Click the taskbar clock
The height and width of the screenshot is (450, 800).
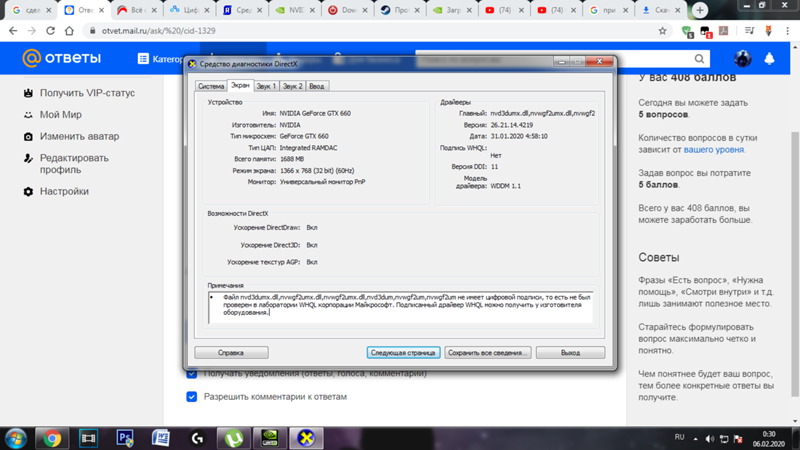pos(768,439)
